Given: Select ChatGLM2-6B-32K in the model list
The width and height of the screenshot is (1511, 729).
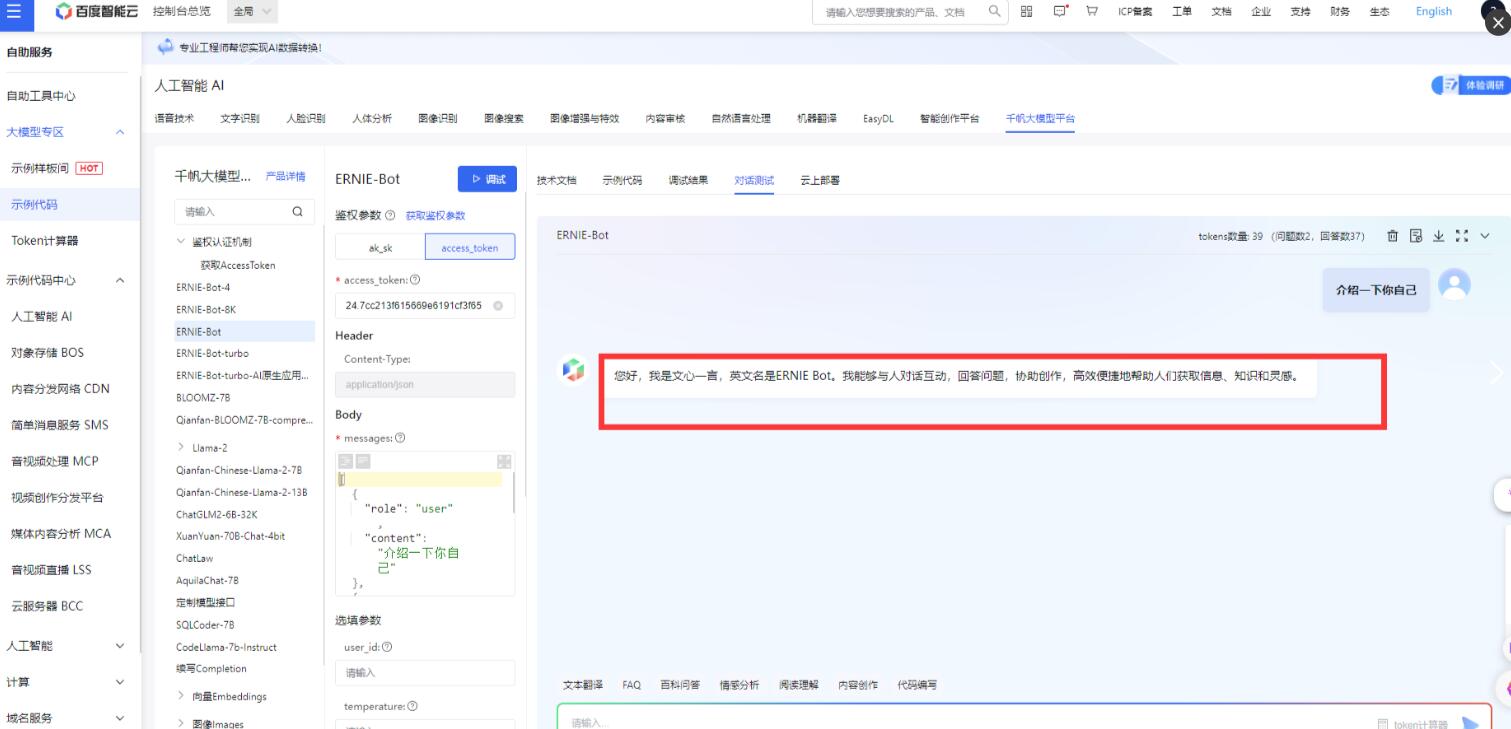Looking at the screenshot, I should tap(216, 514).
